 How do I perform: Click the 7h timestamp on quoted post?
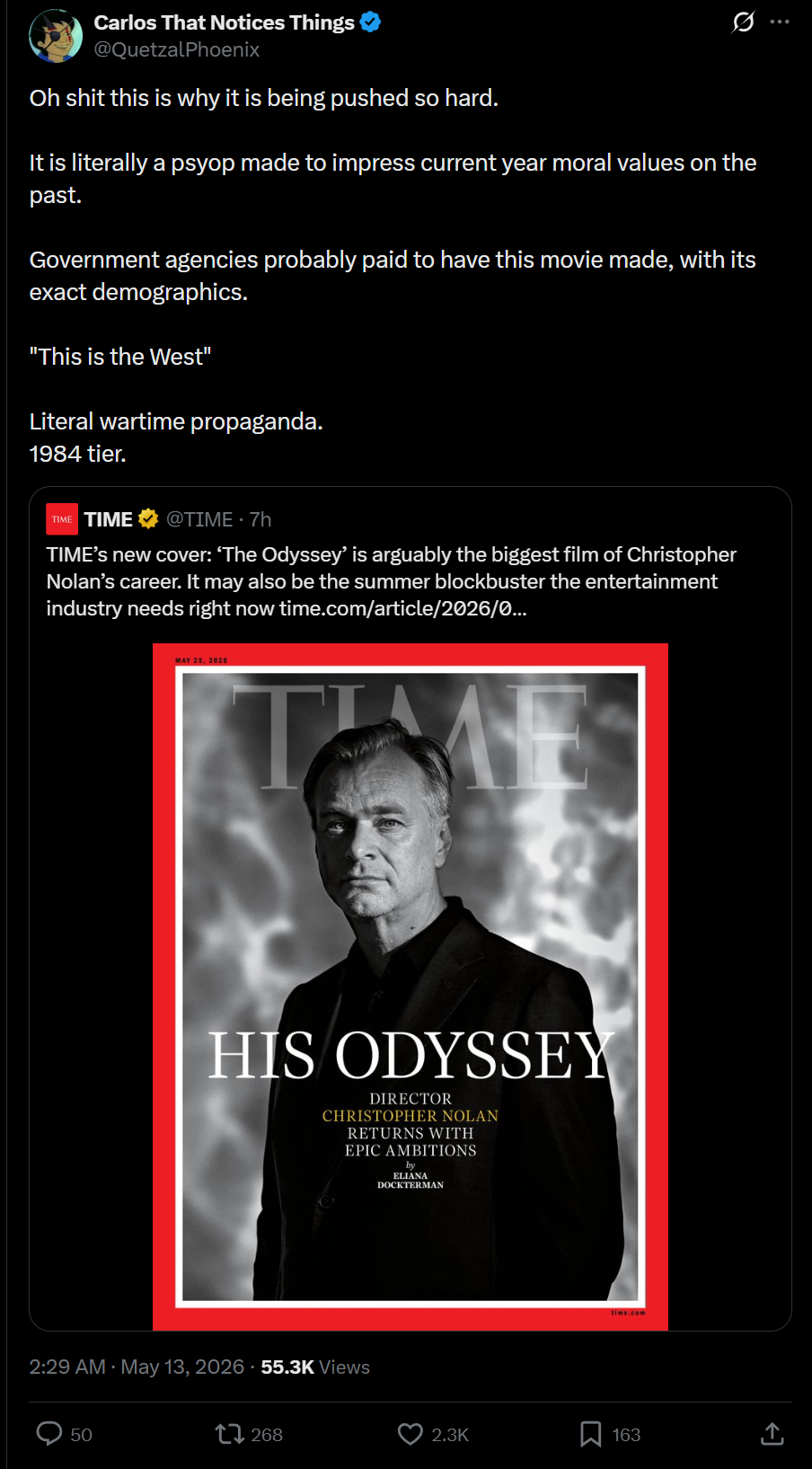coord(260,519)
